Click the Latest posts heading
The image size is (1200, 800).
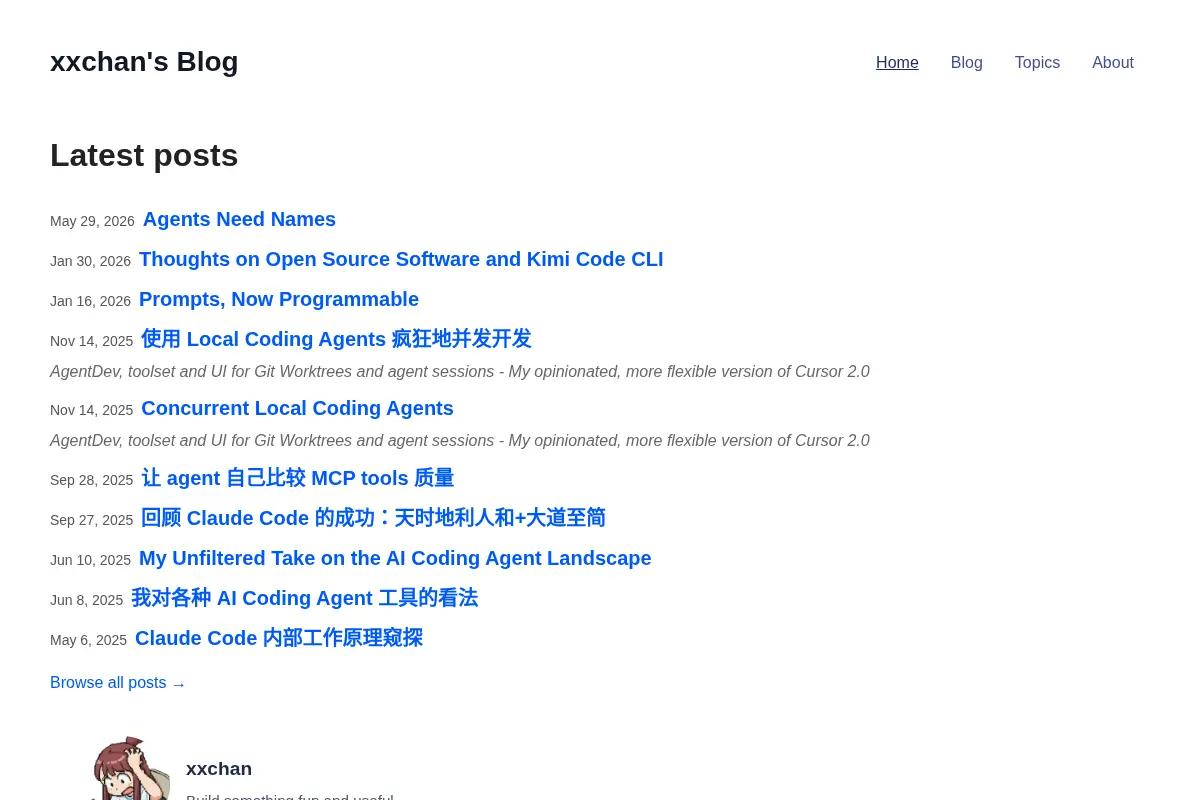click(x=144, y=155)
